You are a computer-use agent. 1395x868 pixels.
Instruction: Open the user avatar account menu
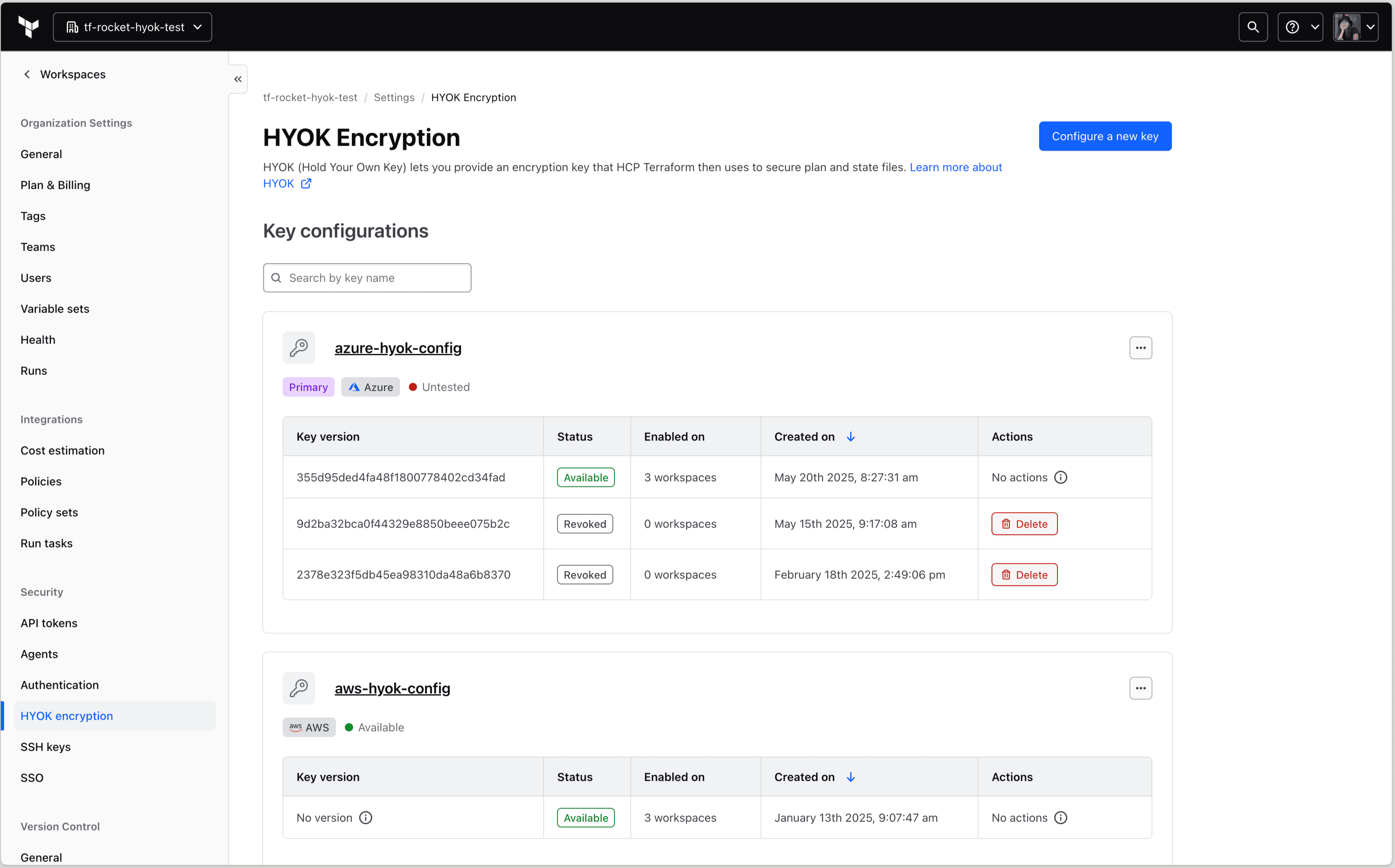pos(1355,27)
